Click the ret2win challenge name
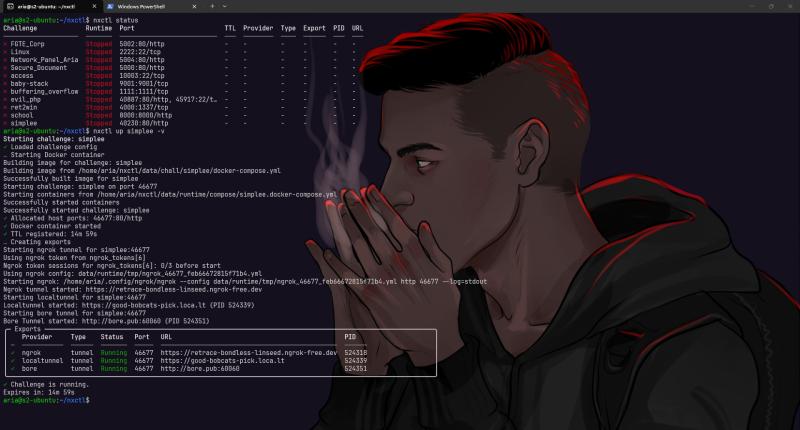The height and width of the screenshot is (430, 800). click(x=24, y=107)
